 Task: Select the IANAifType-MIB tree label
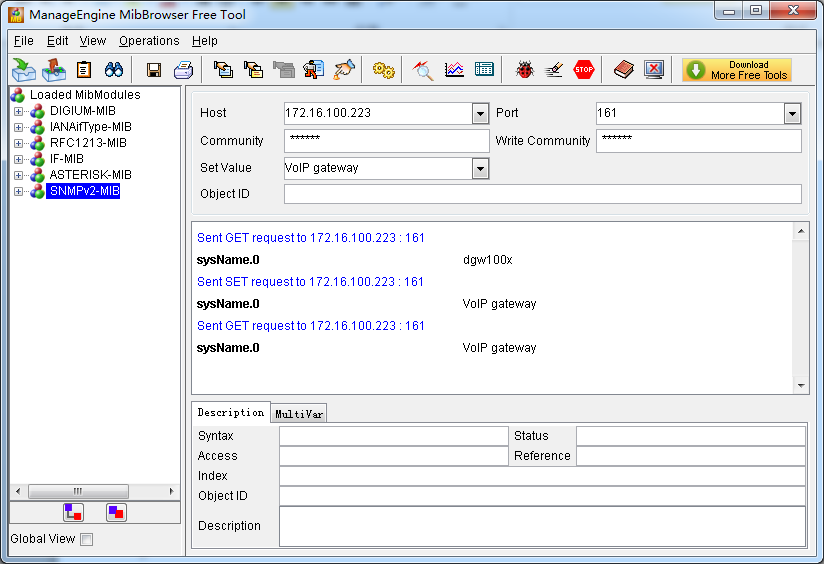[90, 127]
